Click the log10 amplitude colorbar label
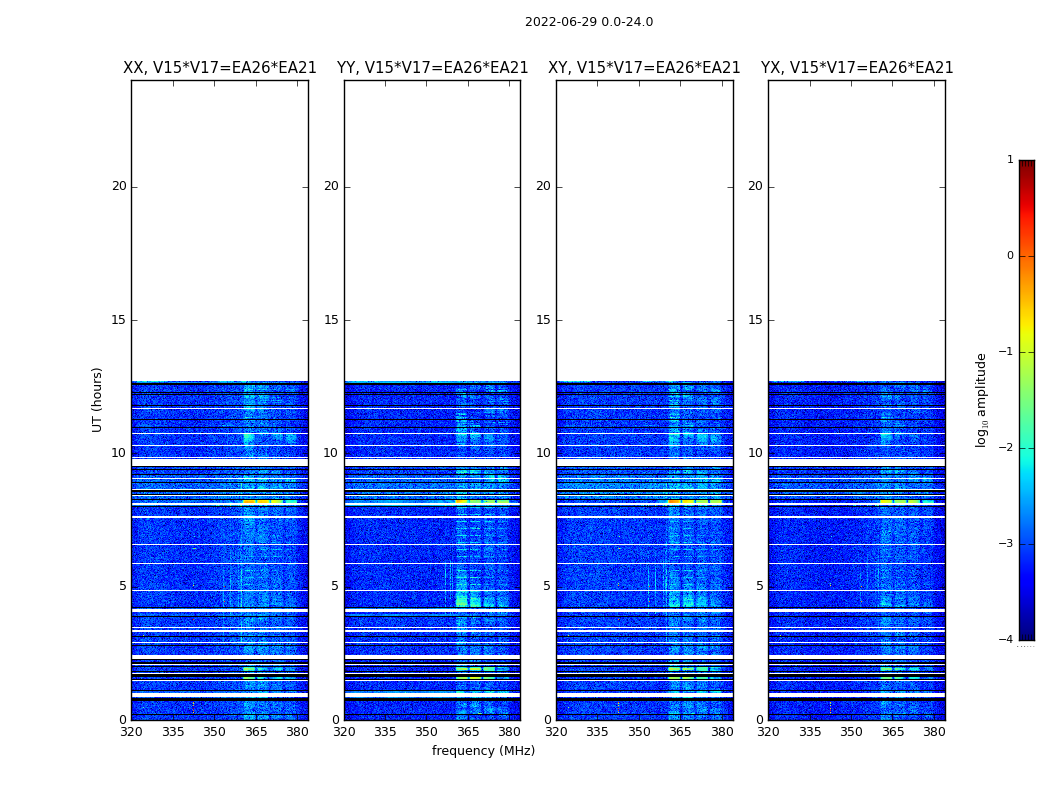Viewport: 1050px width, 800px height. point(982,399)
